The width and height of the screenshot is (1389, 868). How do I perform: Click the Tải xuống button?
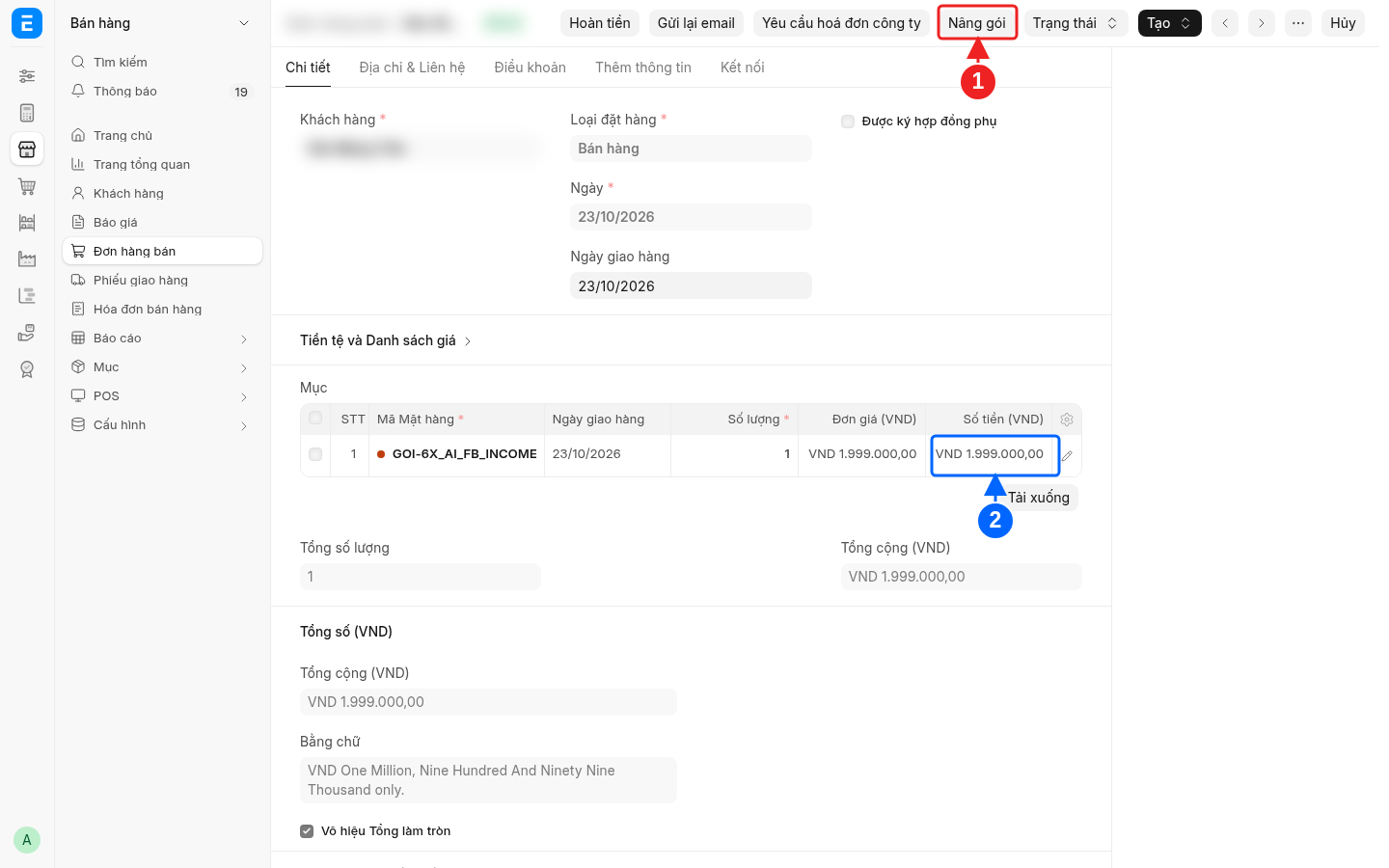click(1039, 498)
